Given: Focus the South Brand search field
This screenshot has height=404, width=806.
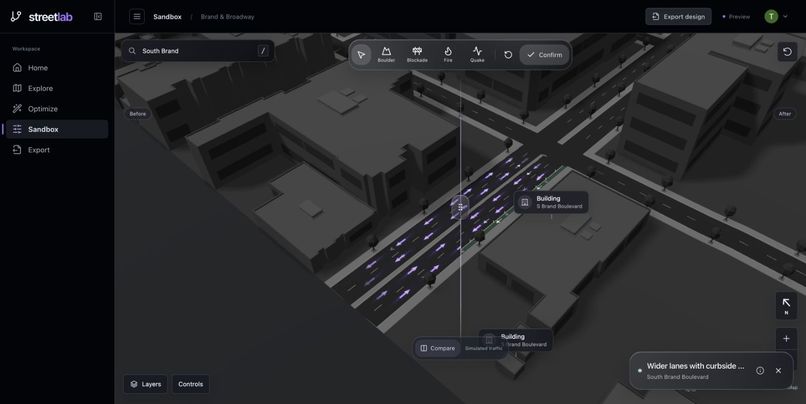Looking at the screenshot, I should (198, 51).
